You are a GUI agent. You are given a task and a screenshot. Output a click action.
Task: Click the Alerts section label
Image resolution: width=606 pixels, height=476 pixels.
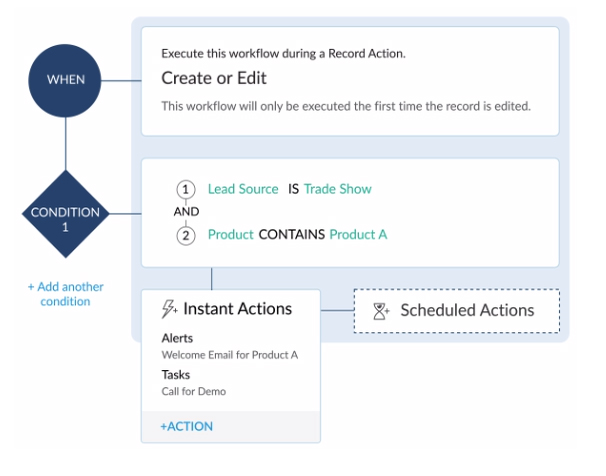177,339
